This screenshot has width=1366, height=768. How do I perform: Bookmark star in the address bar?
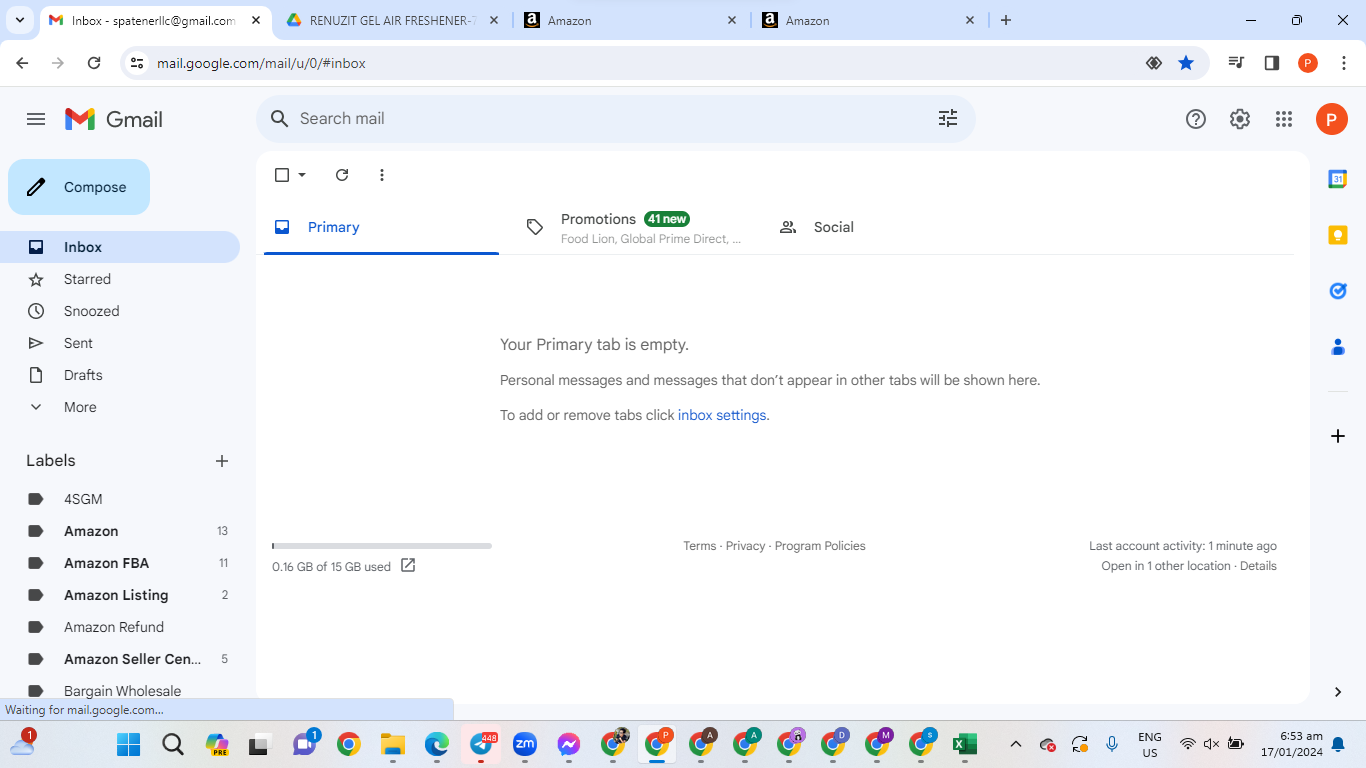coord(1186,63)
